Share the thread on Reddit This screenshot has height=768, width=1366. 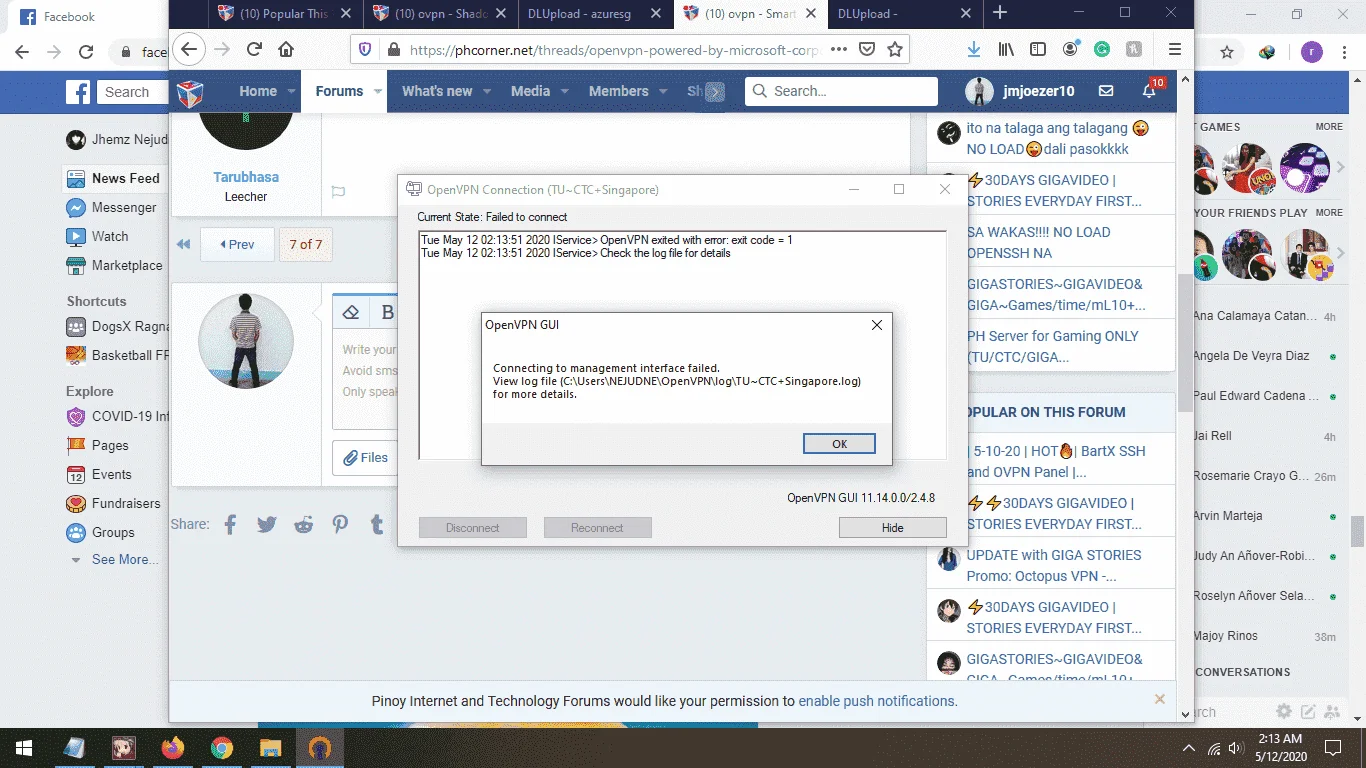[303, 524]
